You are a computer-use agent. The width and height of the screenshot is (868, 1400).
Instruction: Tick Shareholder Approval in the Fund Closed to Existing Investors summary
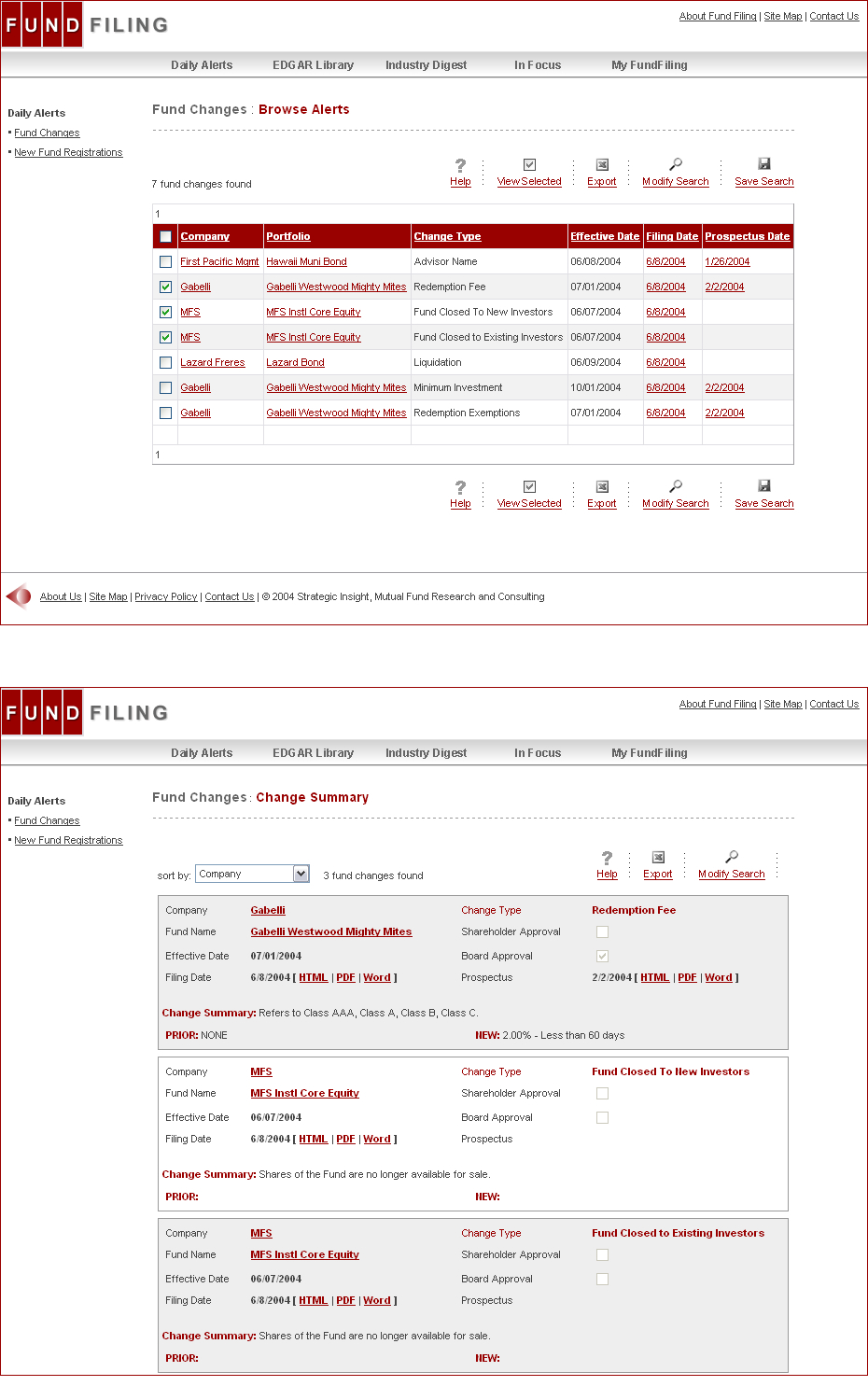click(602, 1254)
